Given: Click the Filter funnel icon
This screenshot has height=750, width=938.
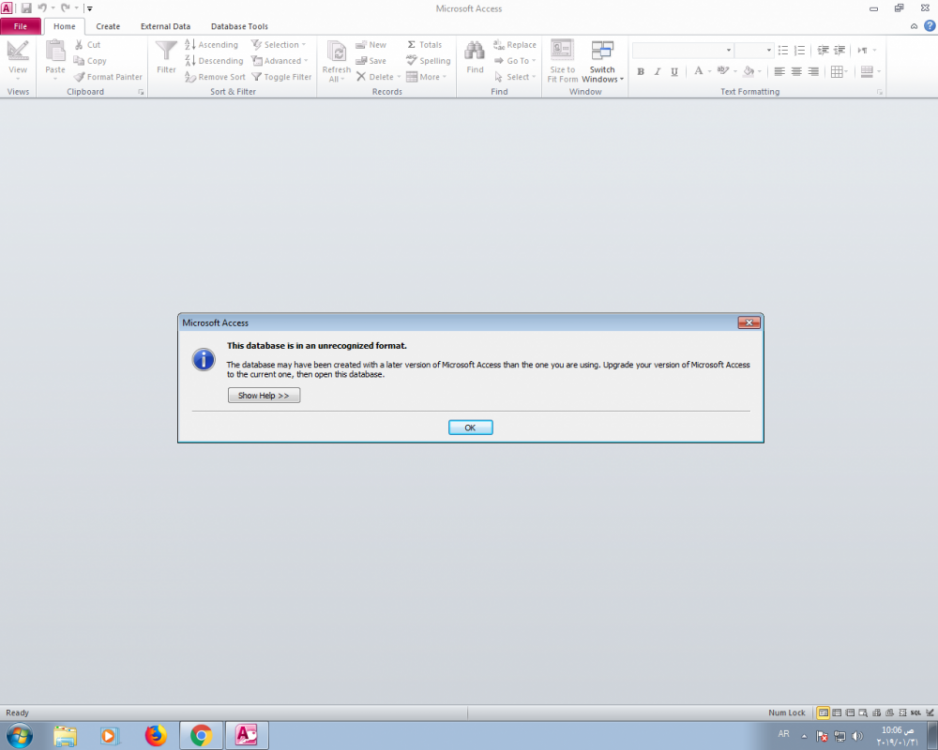Looking at the screenshot, I should pyautogui.click(x=166, y=51).
